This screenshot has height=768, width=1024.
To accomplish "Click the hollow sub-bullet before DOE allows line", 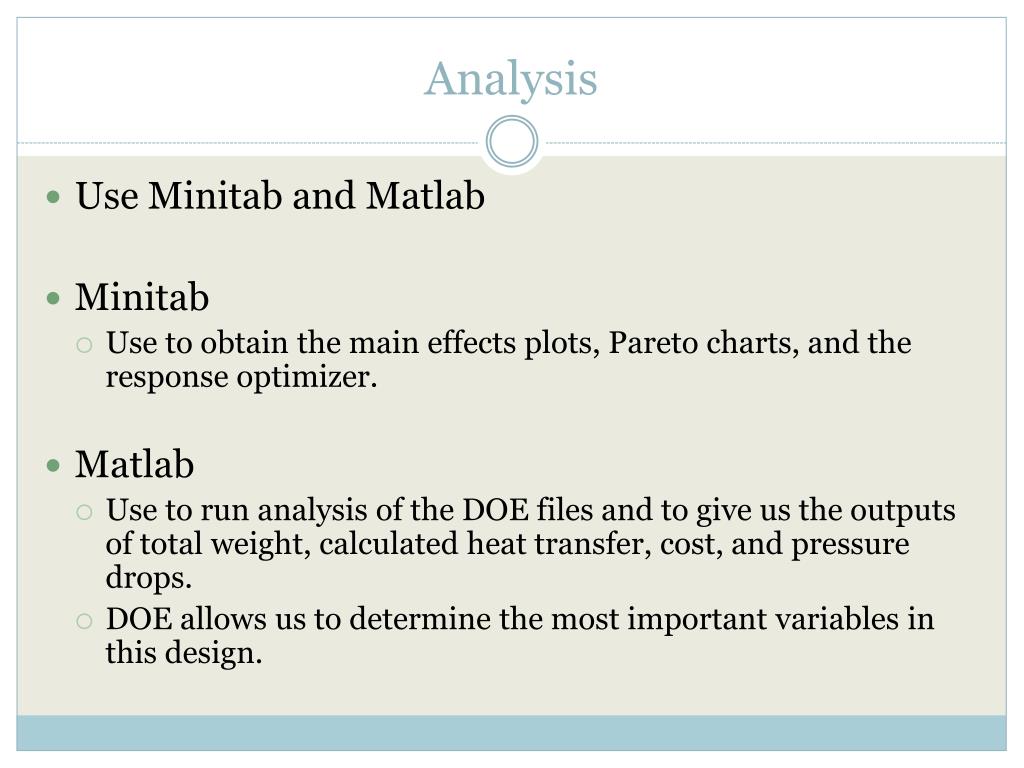I will [84, 620].
